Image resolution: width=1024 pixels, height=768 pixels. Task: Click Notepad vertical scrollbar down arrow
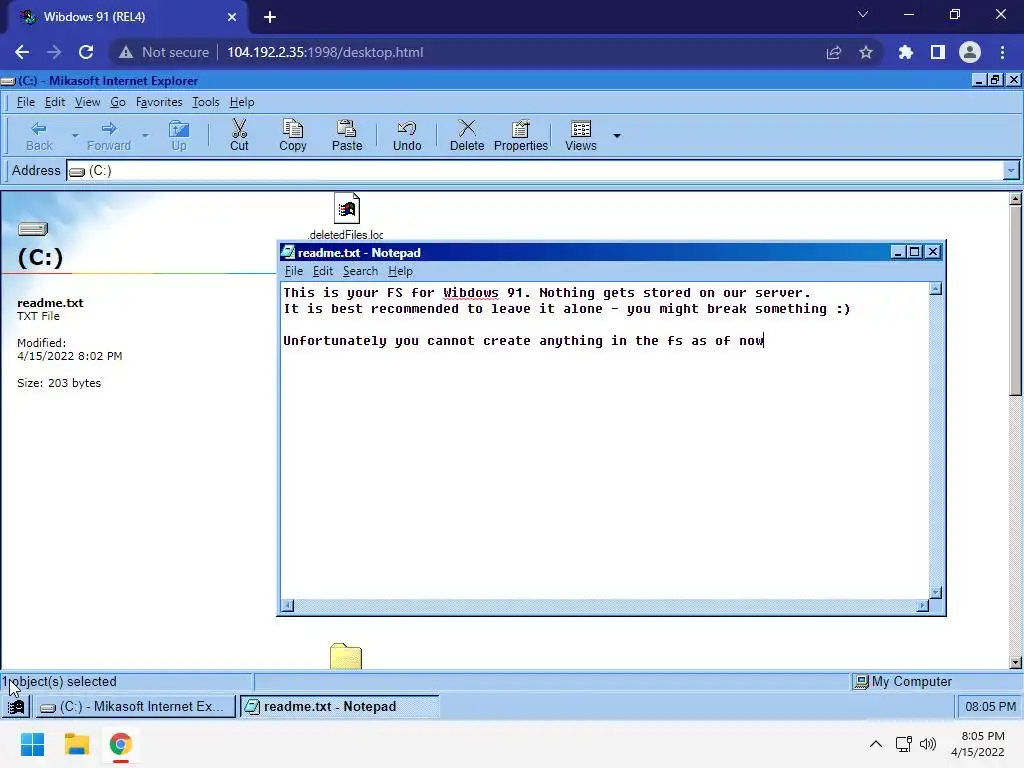(936, 592)
